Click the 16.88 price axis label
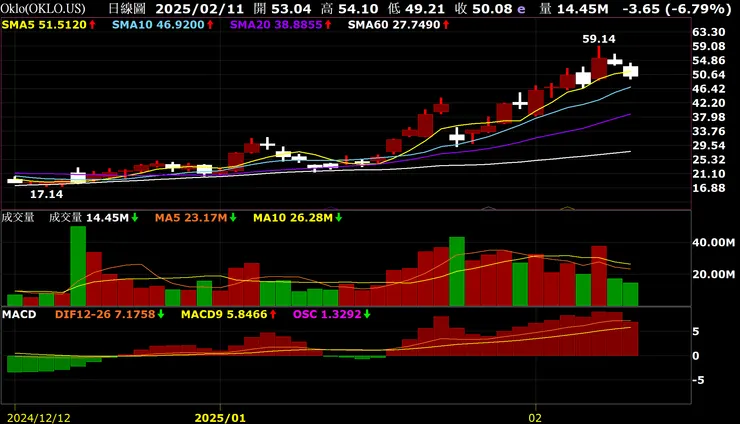This screenshot has height=424, width=740. point(709,188)
